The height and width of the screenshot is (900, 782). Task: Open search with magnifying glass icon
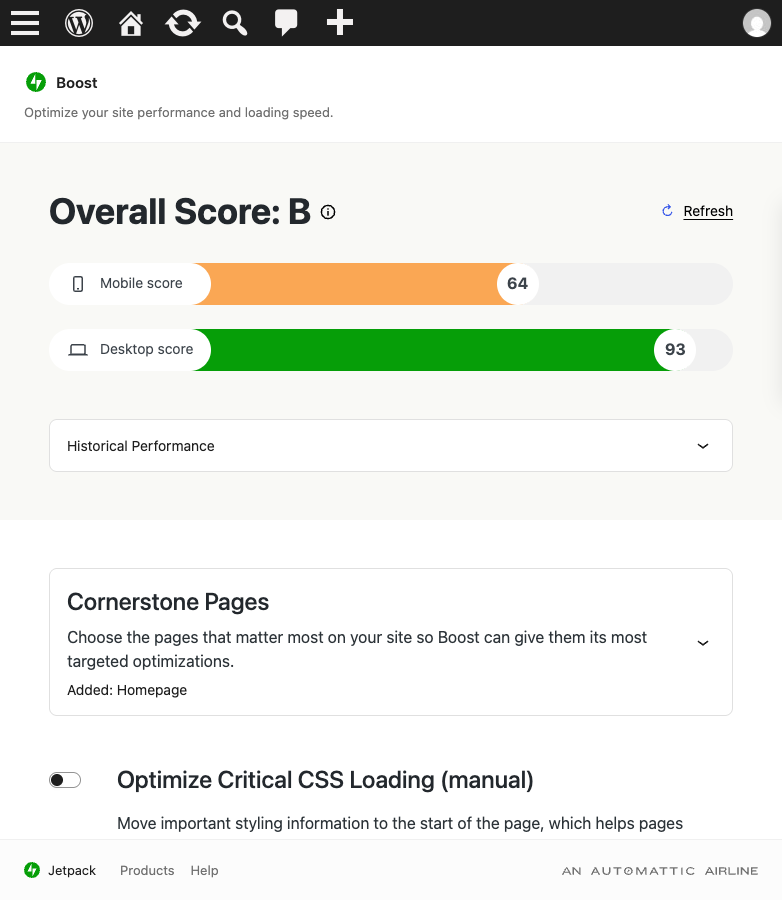[235, 24]
